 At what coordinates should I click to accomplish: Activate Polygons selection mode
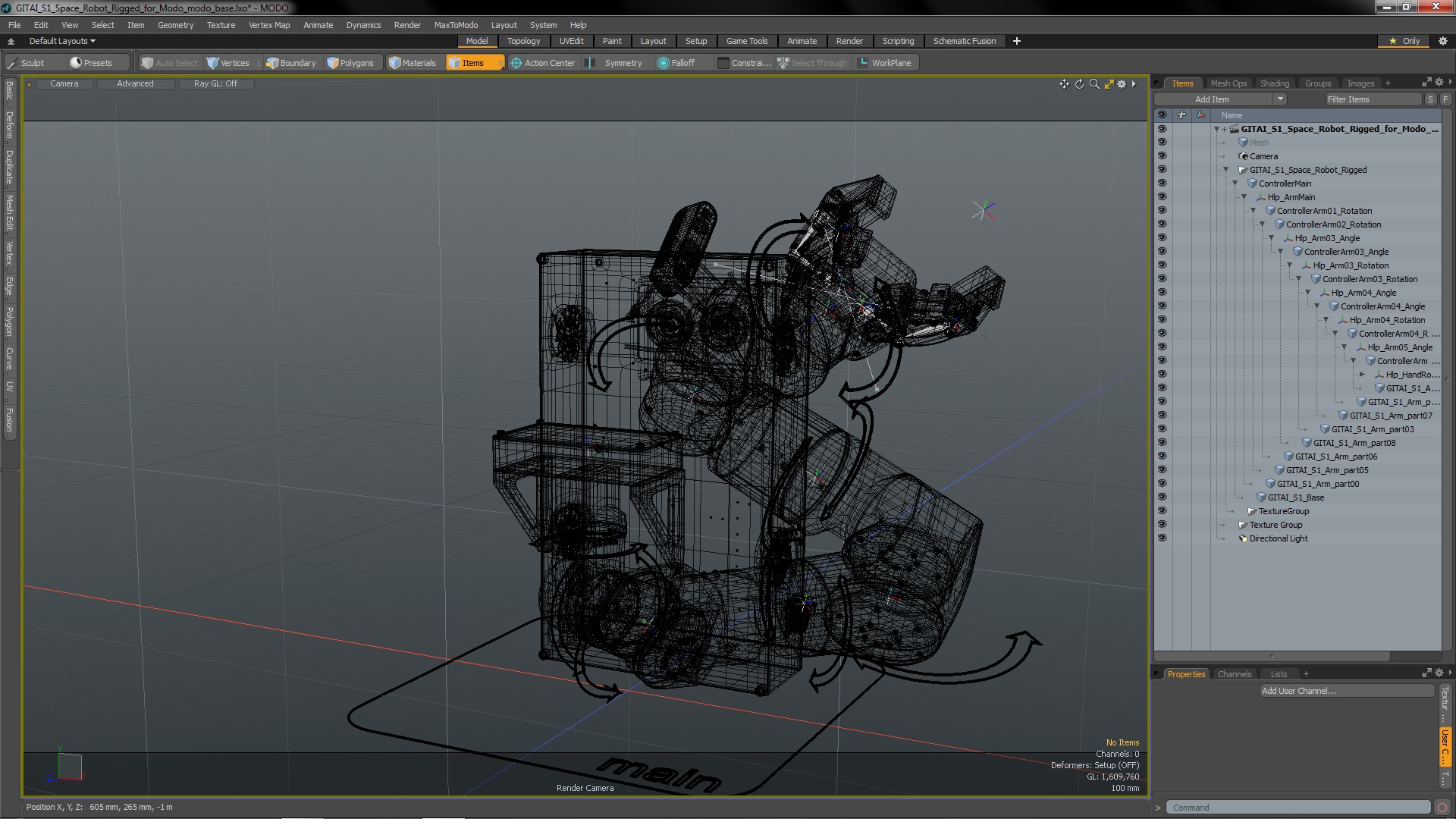pos(350,63)
